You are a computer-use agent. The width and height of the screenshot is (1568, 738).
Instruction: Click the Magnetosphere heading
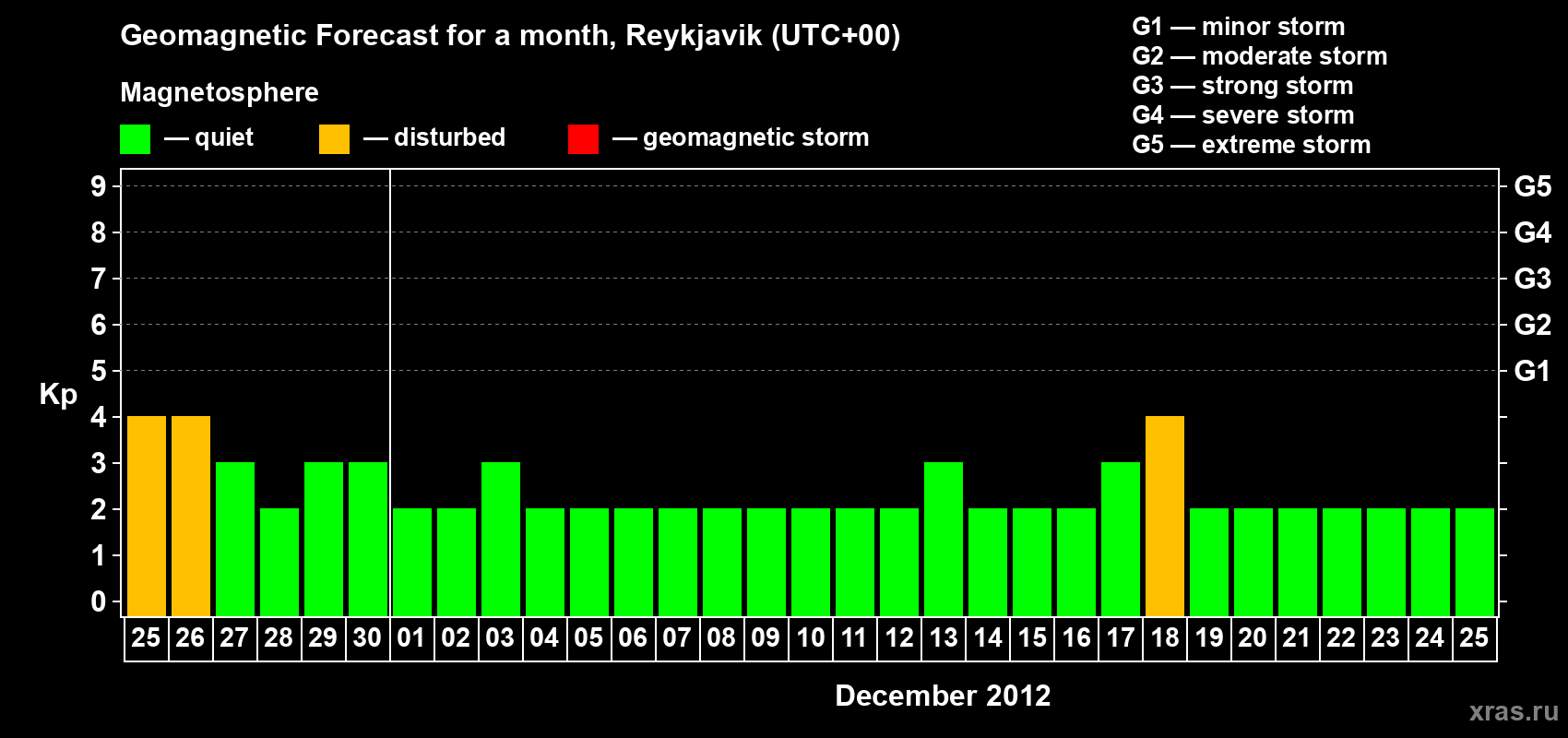pyautogui.click(x=220, y=92)
